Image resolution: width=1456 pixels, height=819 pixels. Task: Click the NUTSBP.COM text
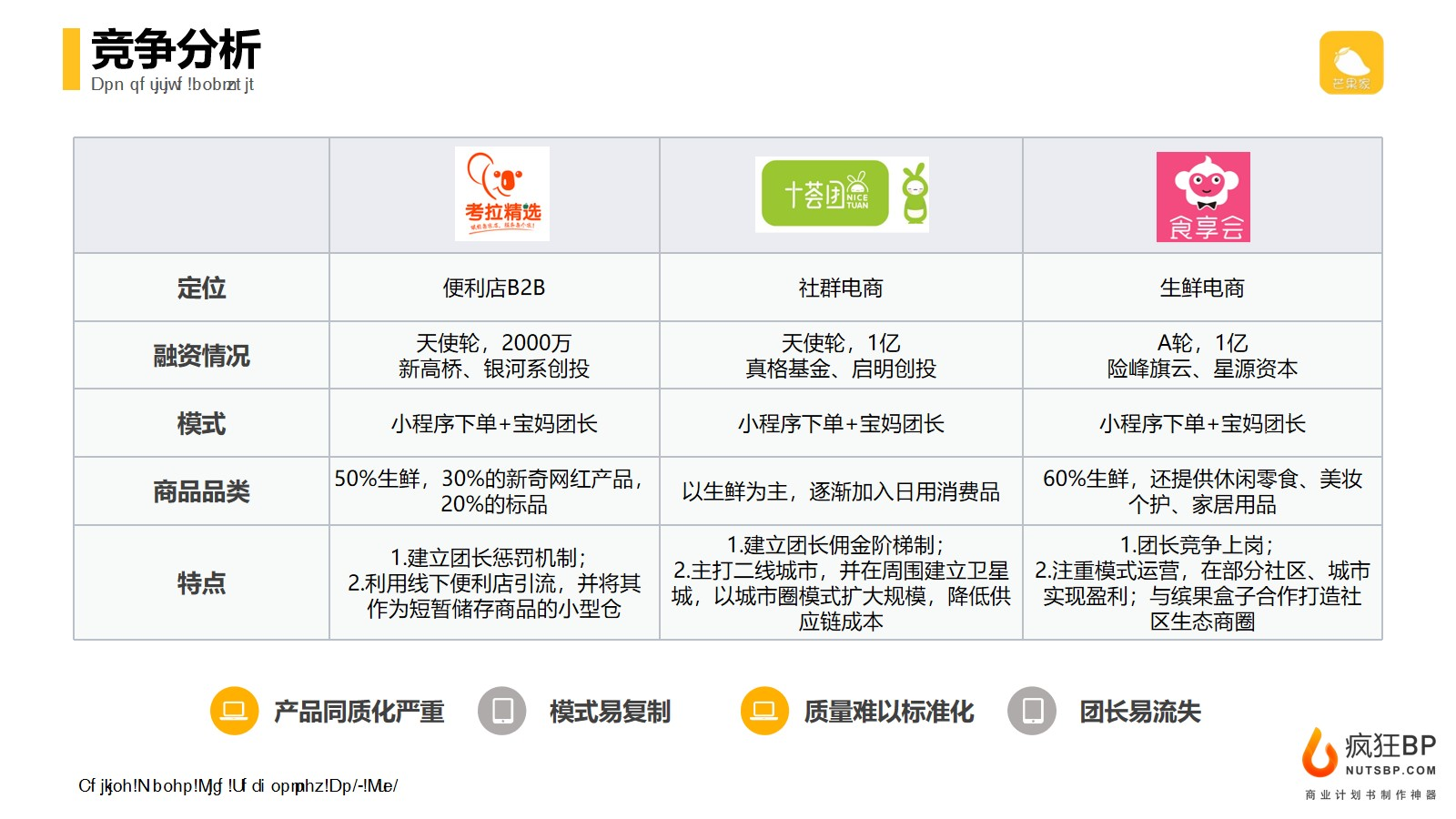[1390, 770]
